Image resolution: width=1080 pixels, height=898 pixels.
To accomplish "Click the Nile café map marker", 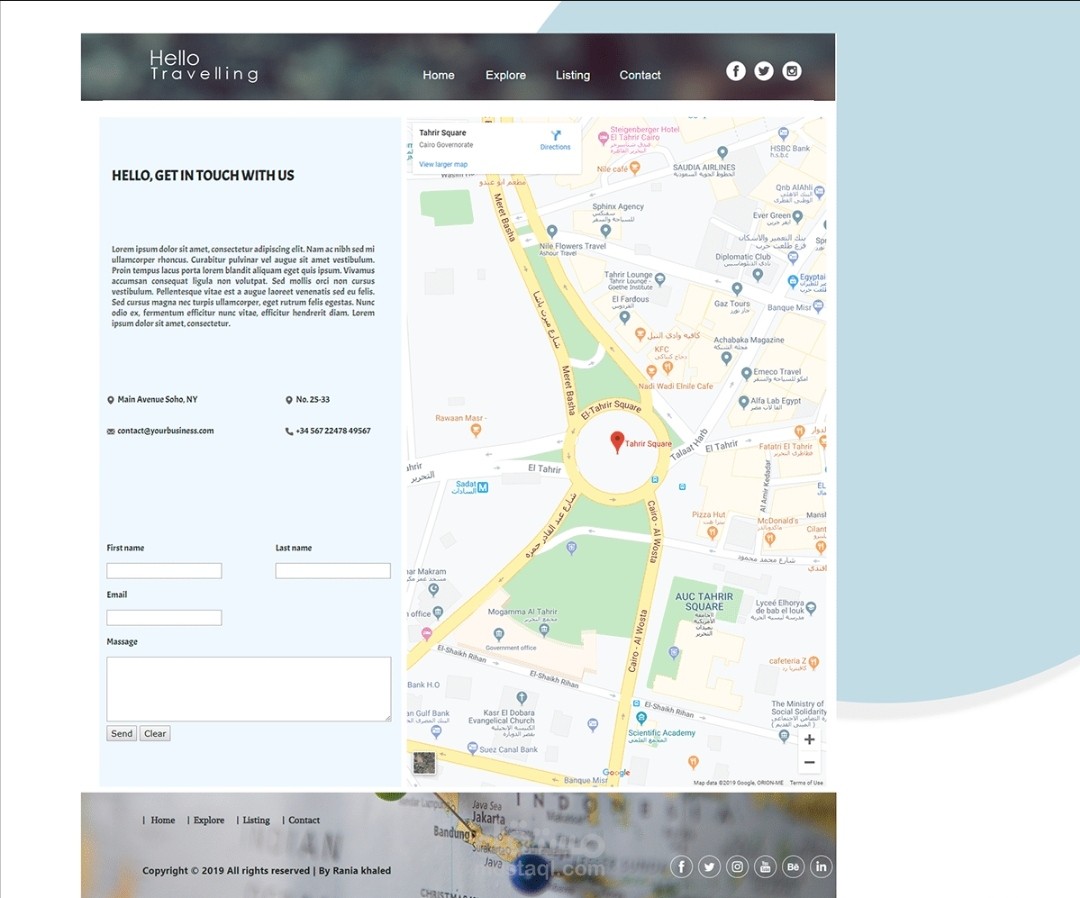I will pyautogui.click(x=635, y=168).
